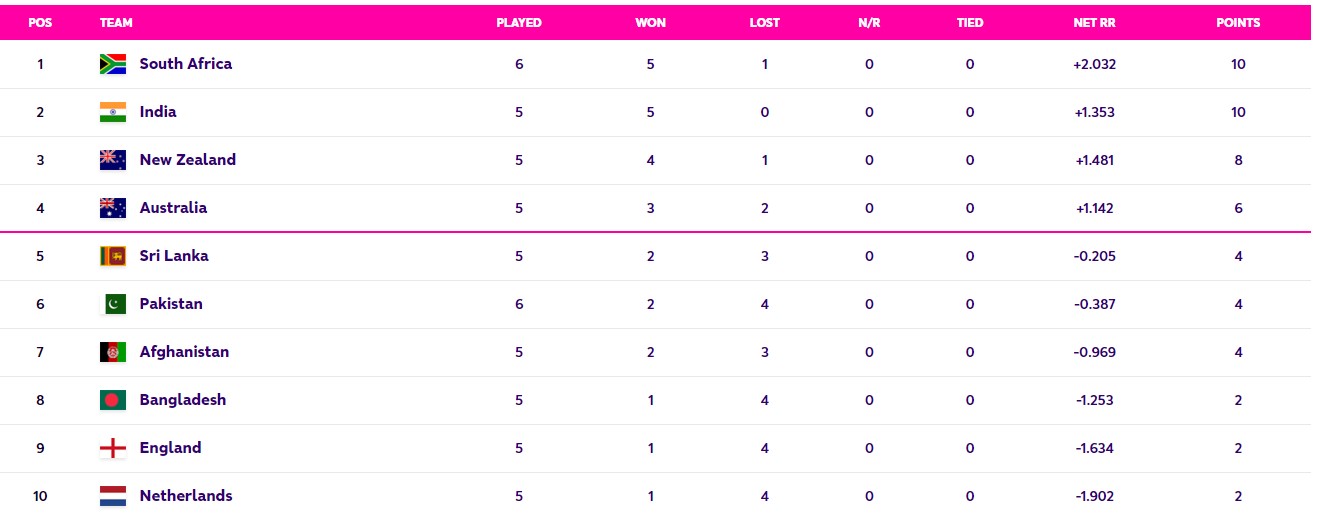Open the South Africa team link
Screen dimensions: 1323x517
point(186,64)
